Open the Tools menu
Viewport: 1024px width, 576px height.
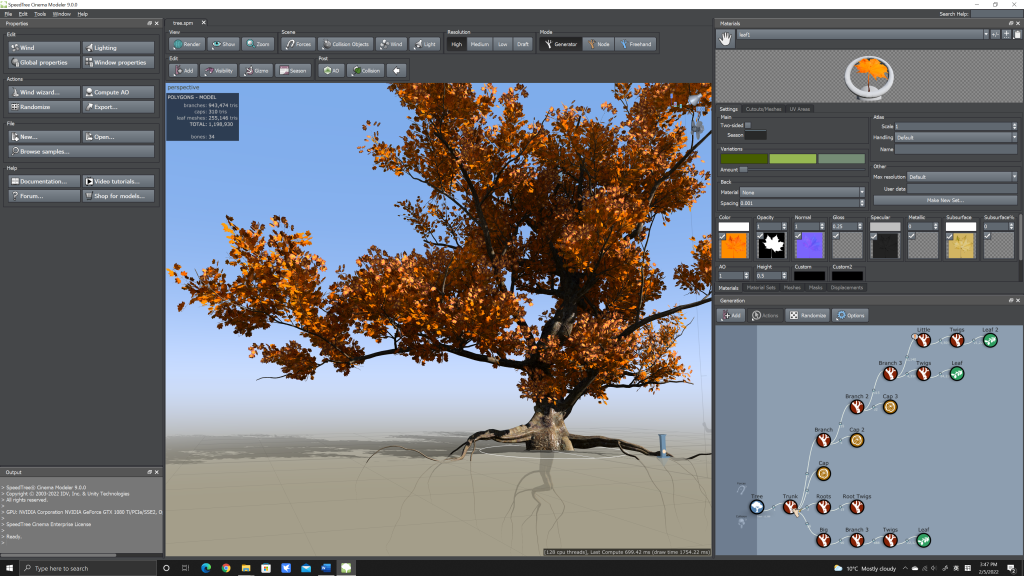click(x=40, y=14)
